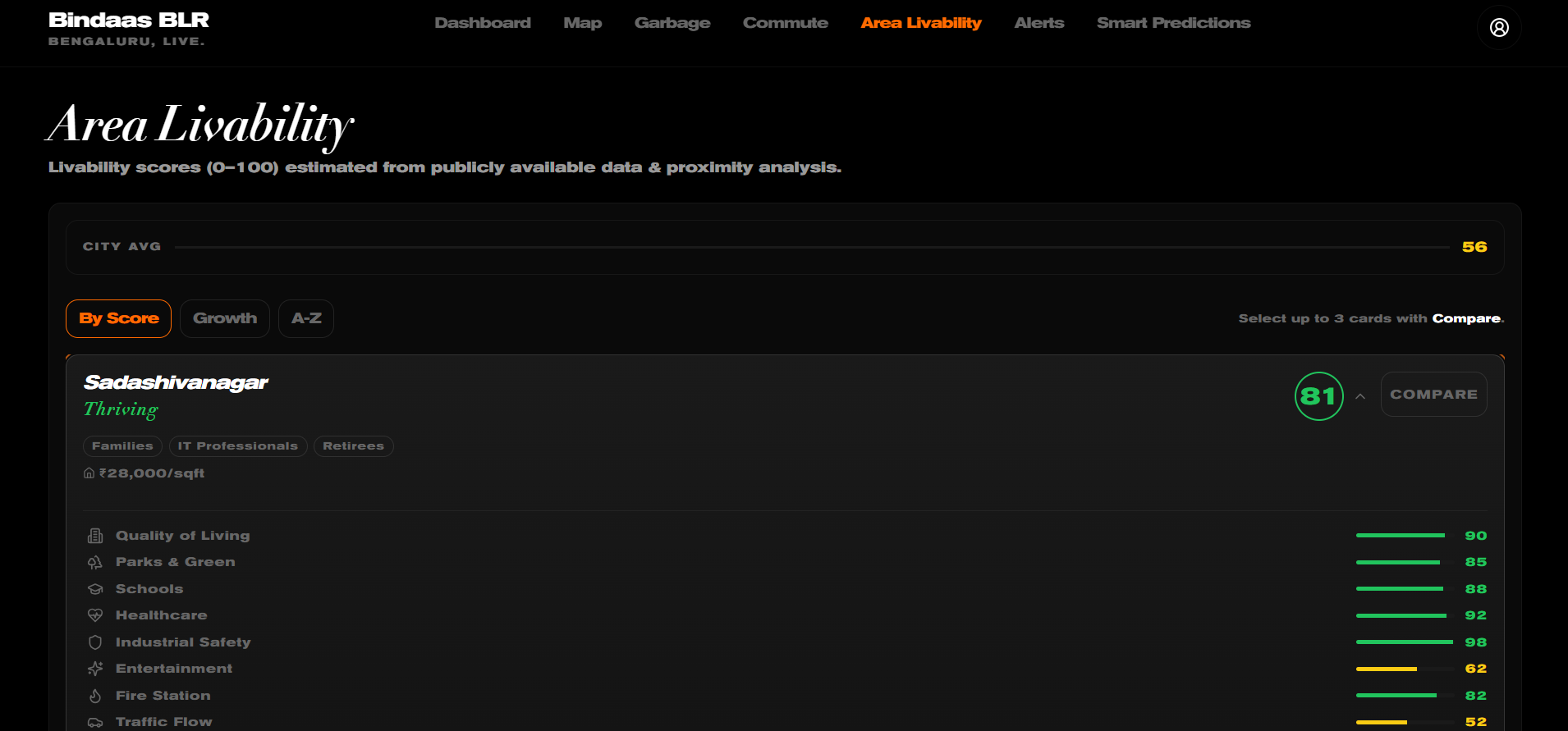
Task: Click the Quality of Living score bar
Action: [x=1405, y=536]
